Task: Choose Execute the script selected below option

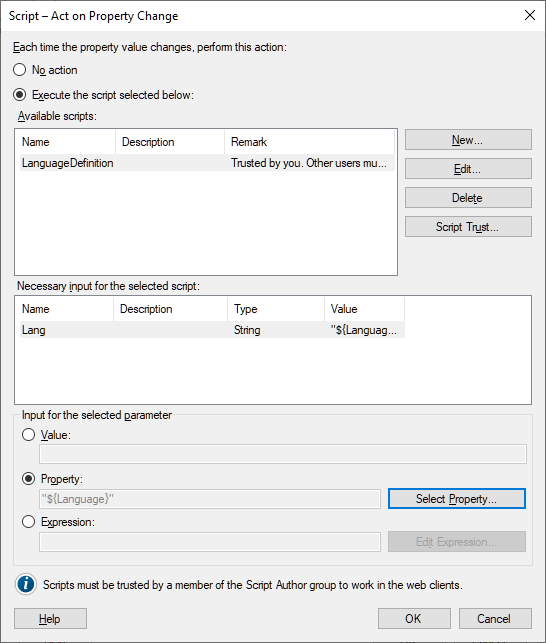Action: coord(20,95)
